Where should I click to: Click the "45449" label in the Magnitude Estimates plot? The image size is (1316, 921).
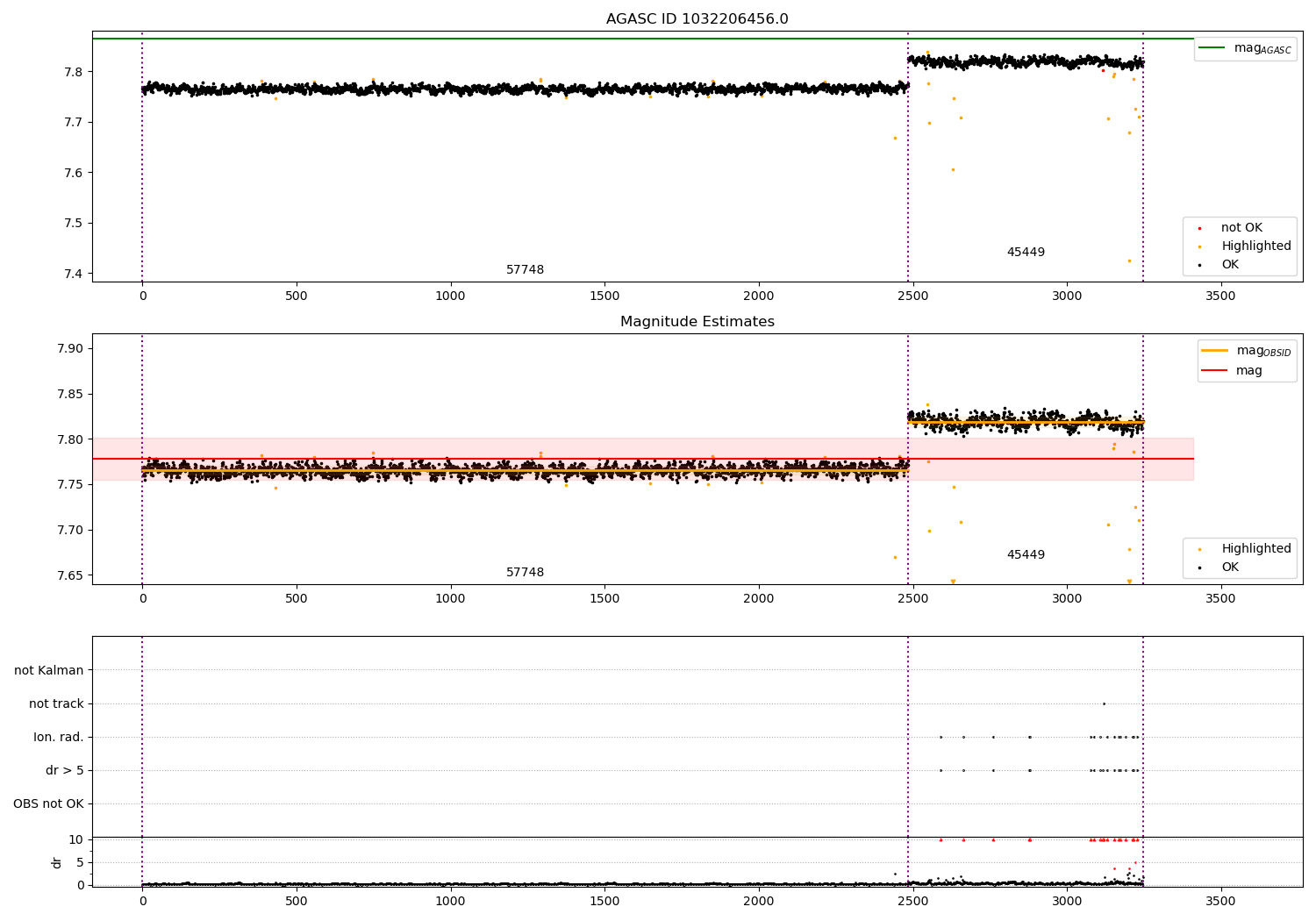(1026, 555)
